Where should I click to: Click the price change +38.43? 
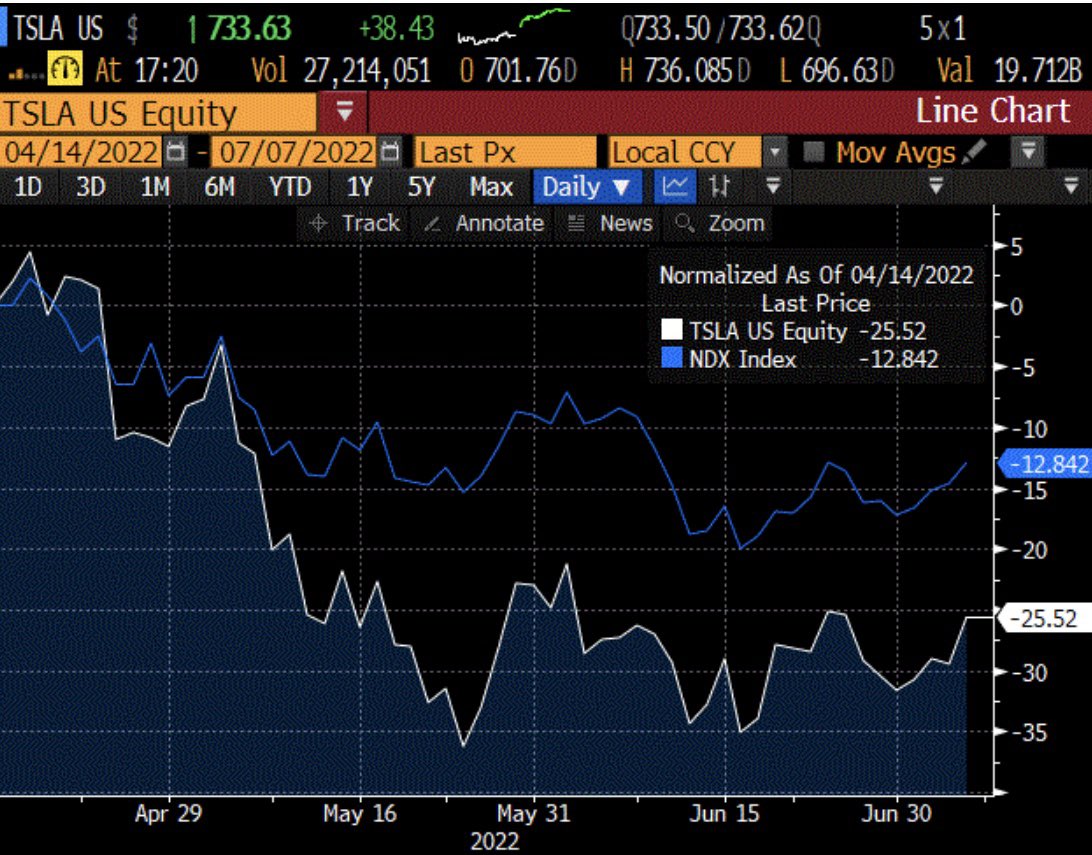tap(396, 29)
